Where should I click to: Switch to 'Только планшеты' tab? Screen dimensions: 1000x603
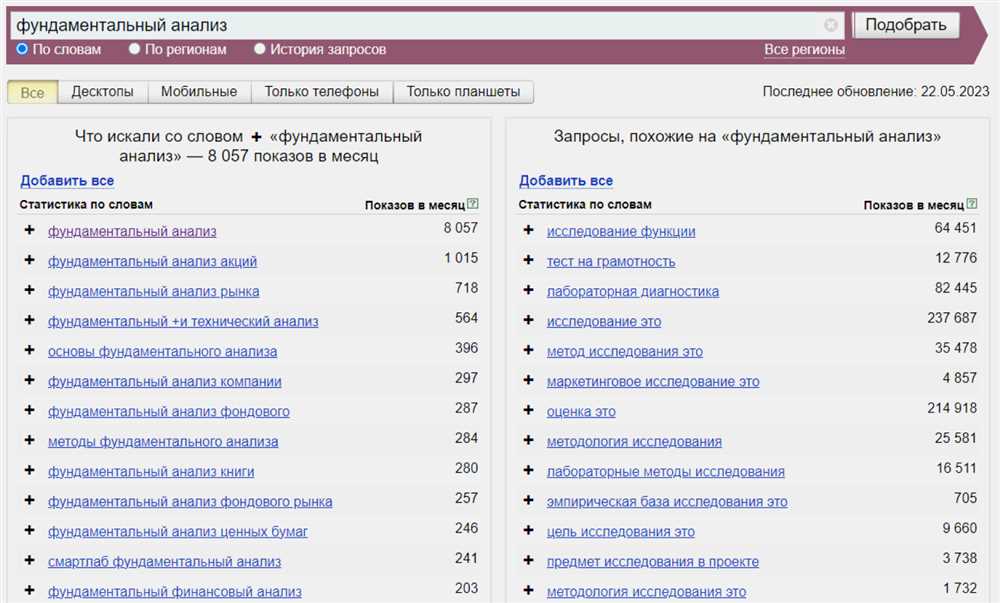coord(464,92)
